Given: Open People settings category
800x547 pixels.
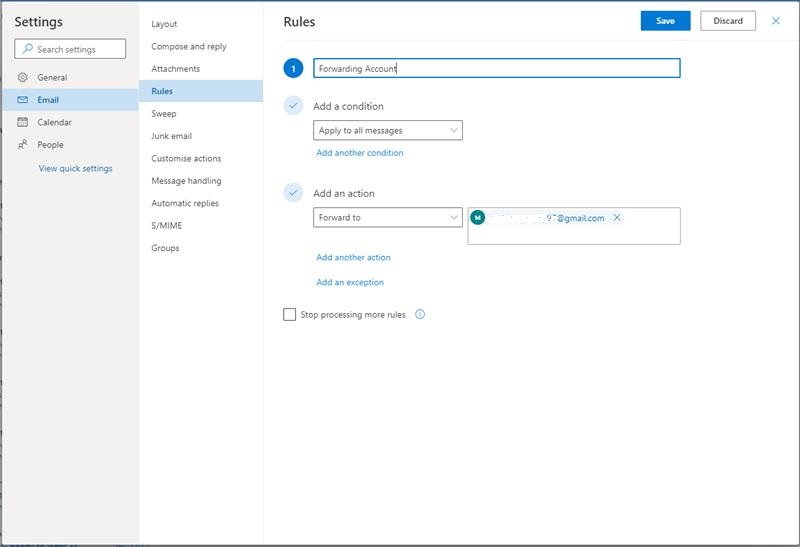Looking at the screenshot, I should [70, 144].
